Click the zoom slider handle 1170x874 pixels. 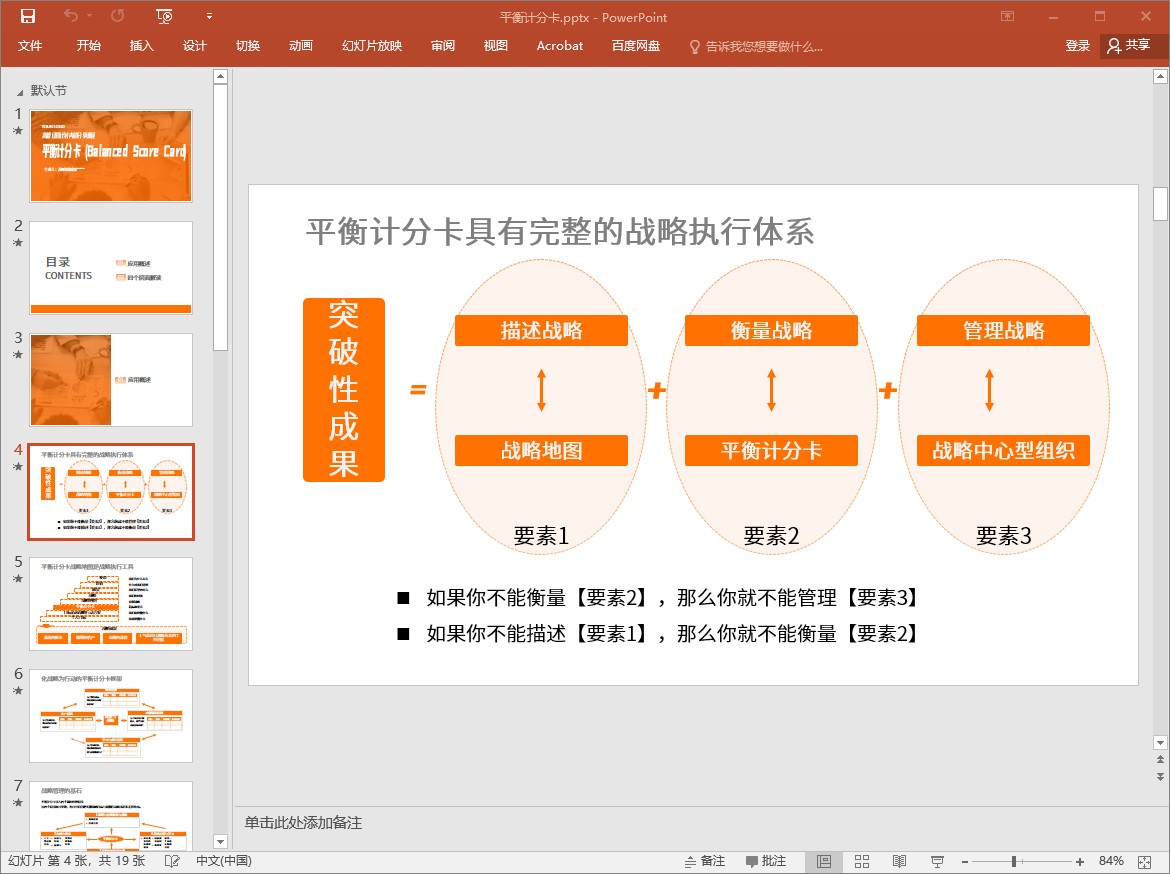tap(1014, 861)
